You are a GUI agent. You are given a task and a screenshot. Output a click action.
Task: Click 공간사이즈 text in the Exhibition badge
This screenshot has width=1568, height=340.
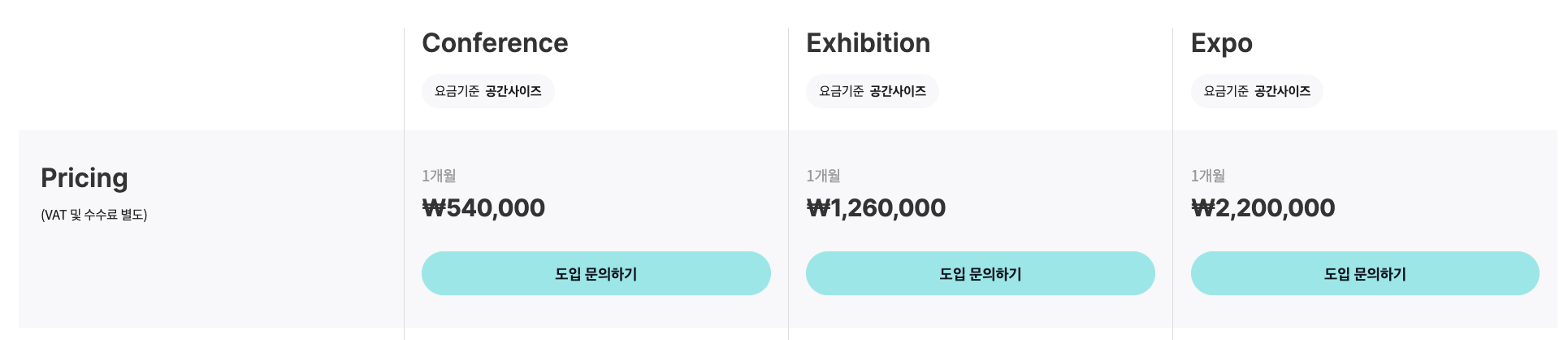pyautogui.click(x=898, y=91)
